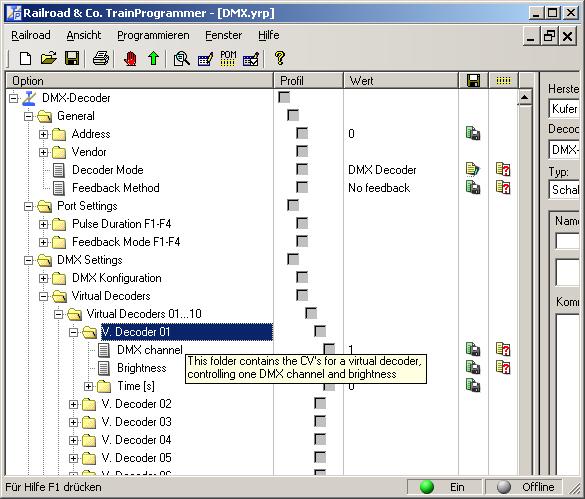Click the Wert column header
This screenshot has width=585, height=499.
point(401,81)
